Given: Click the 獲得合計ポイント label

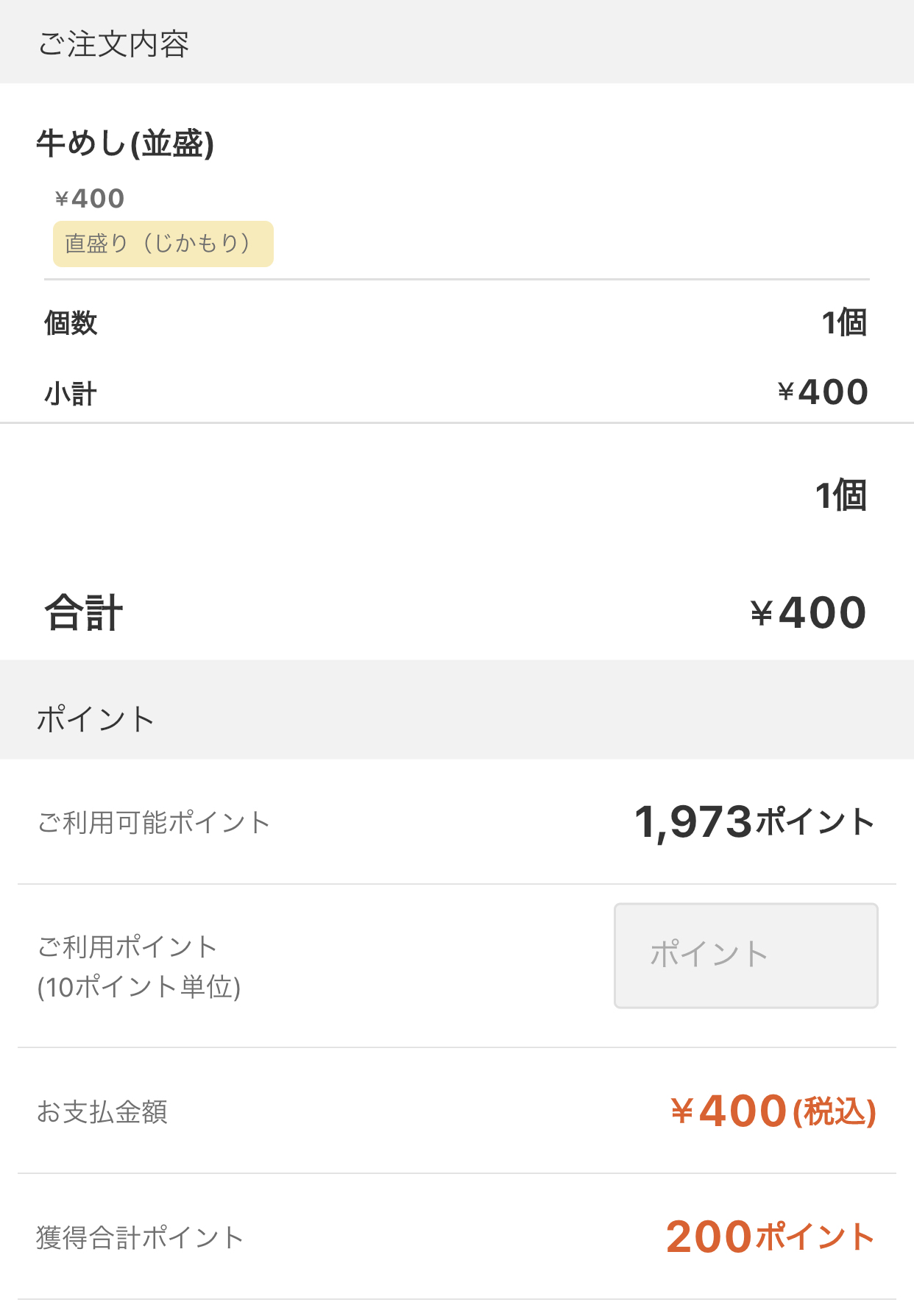Looking at the screenshot, I should click(x=140, y=1237).
